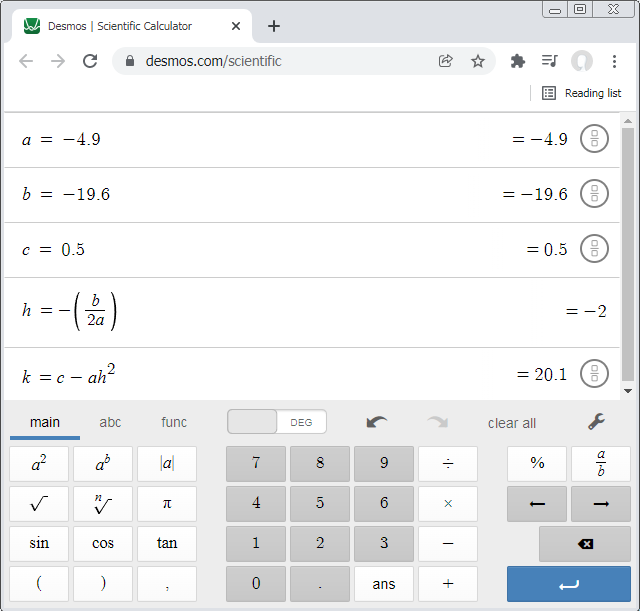Click the left parenthesis key
Screen dimensions: 640x611
pos(39,584)
